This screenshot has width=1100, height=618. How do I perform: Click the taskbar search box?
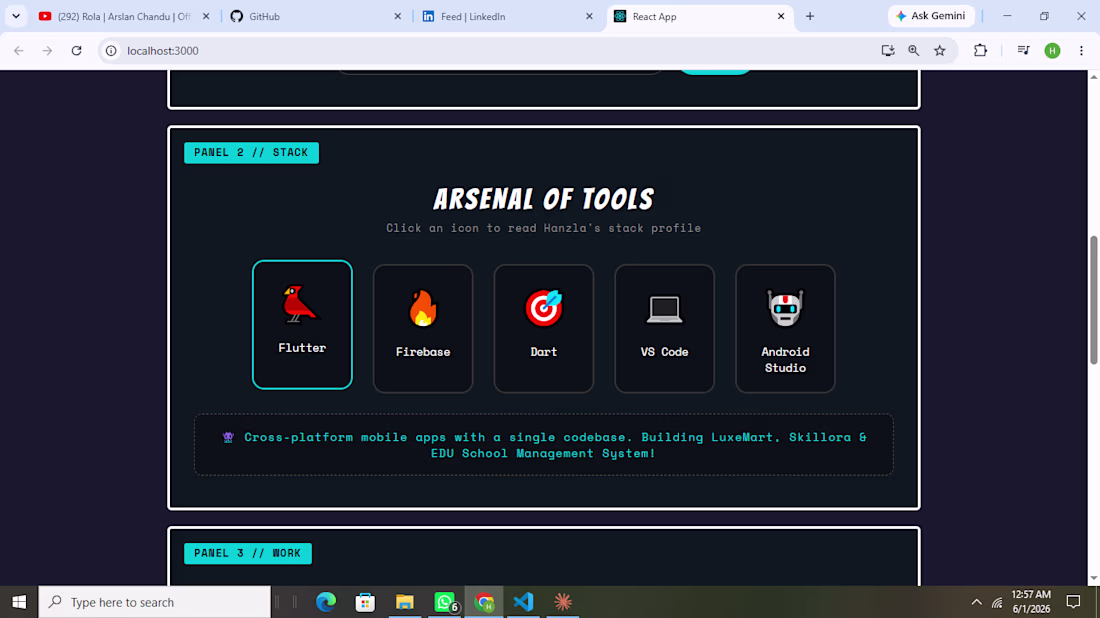coord(154,602)
